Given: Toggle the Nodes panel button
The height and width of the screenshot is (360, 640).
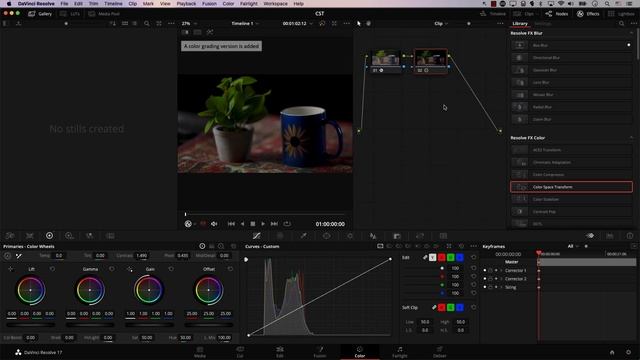Looking at the screenshot, I should [x=557, y=13].
